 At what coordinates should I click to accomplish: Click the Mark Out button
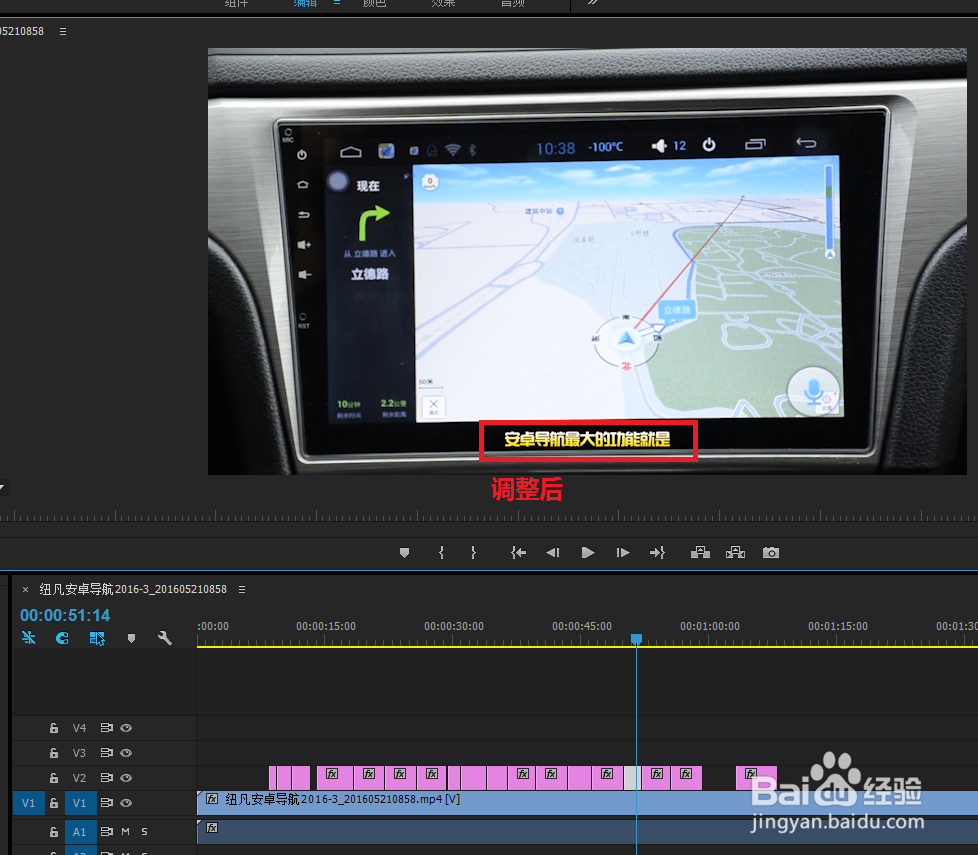473,553
